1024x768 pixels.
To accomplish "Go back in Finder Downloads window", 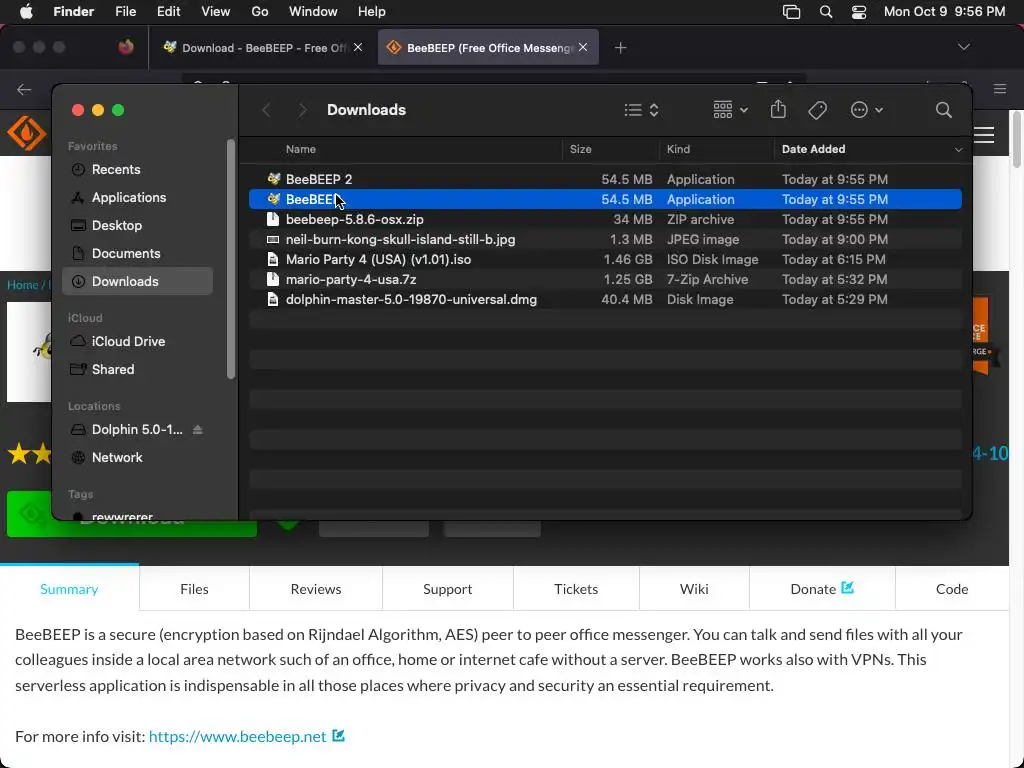I will tap(266, 110).
